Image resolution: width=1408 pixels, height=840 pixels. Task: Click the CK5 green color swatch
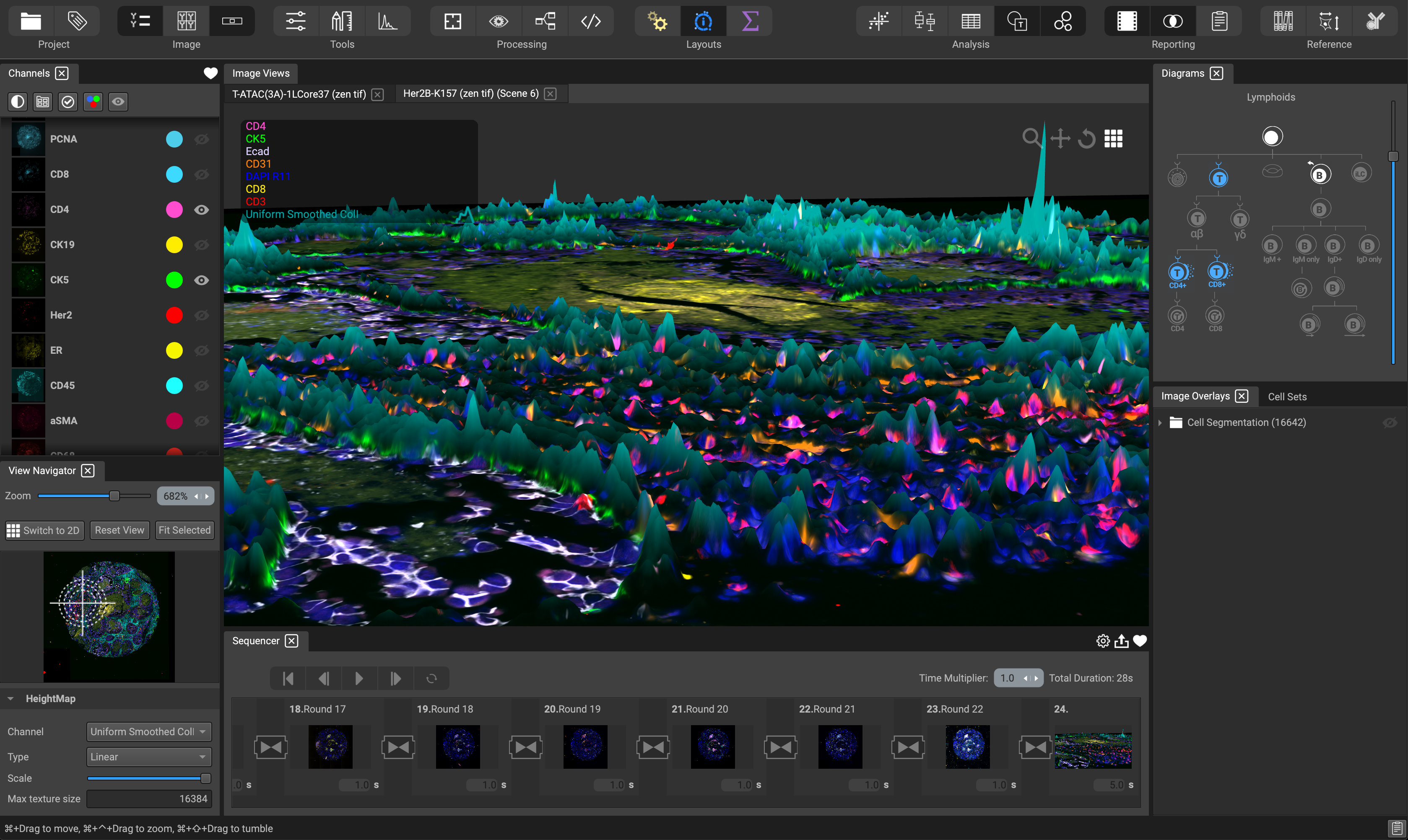coord(174,280)
